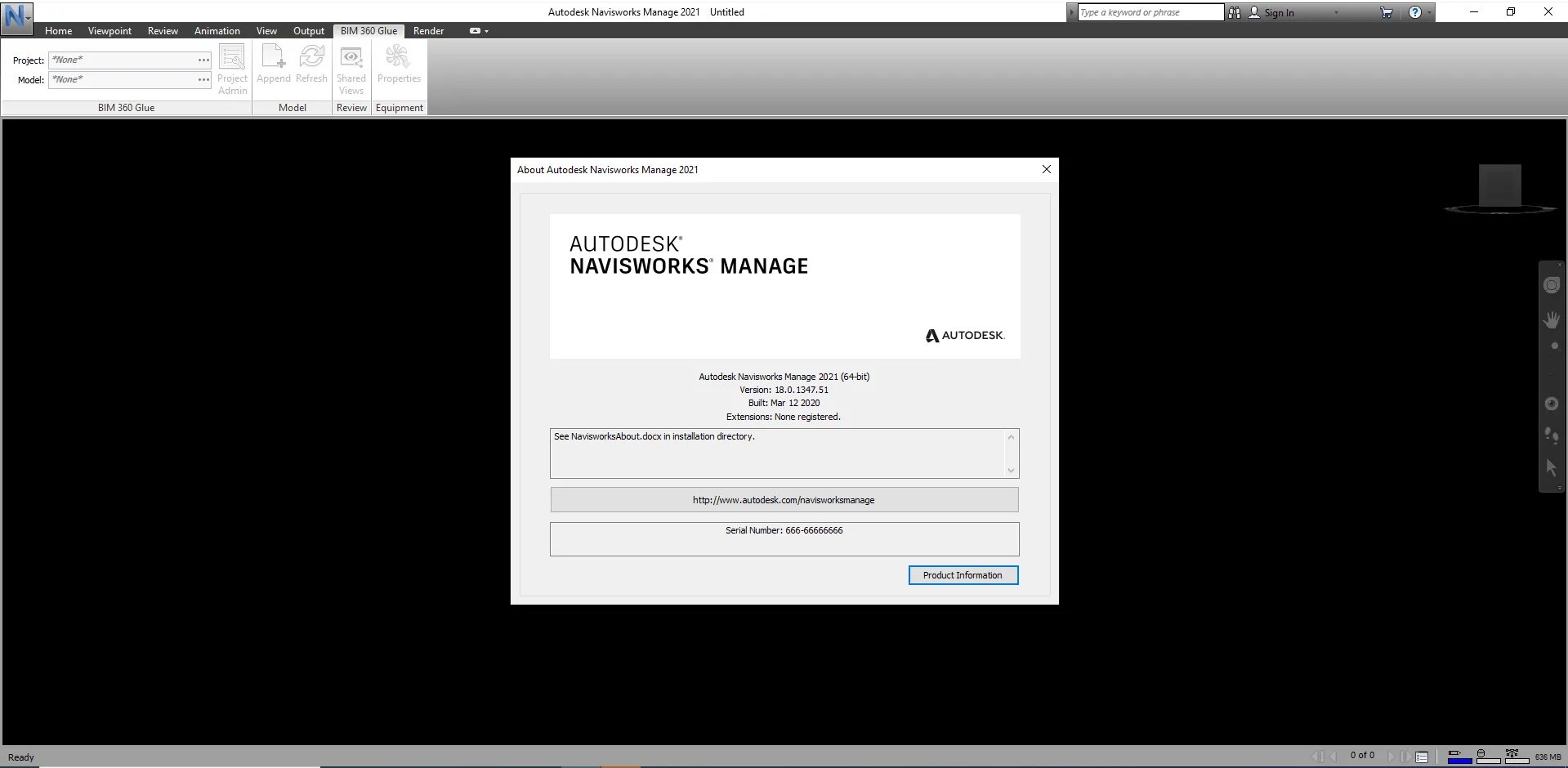Open Project Admin in BIM 360 Glue
Screen dimensions: 1568x768
point(232,69)
